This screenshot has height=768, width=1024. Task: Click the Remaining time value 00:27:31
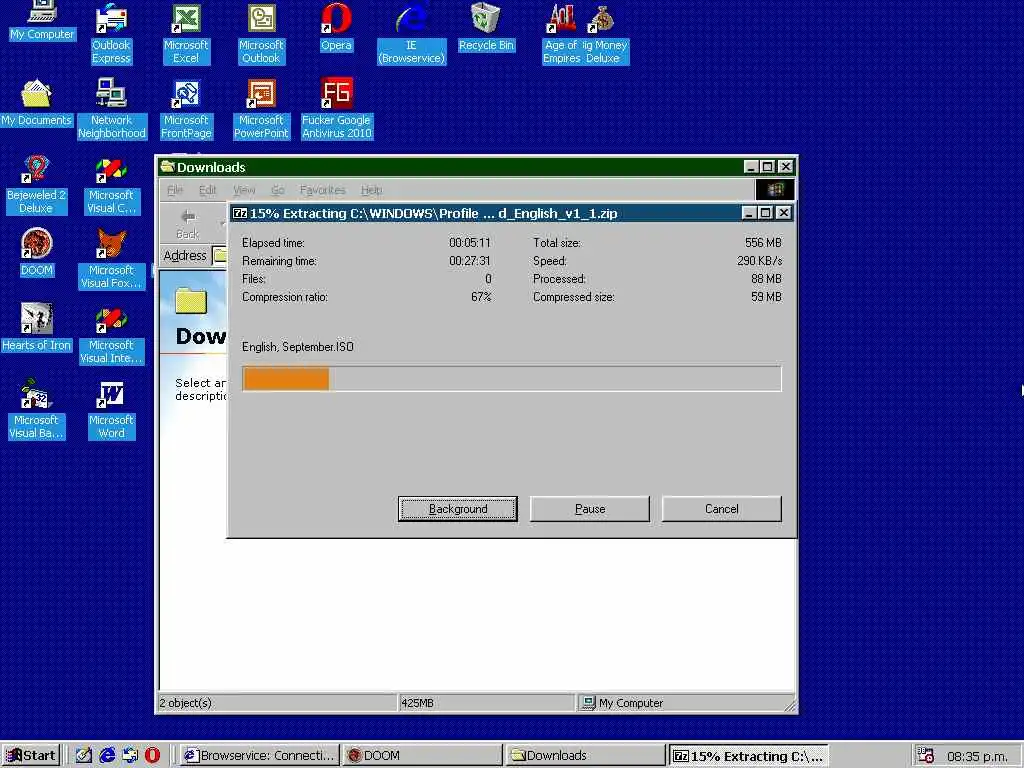[470, 261]
